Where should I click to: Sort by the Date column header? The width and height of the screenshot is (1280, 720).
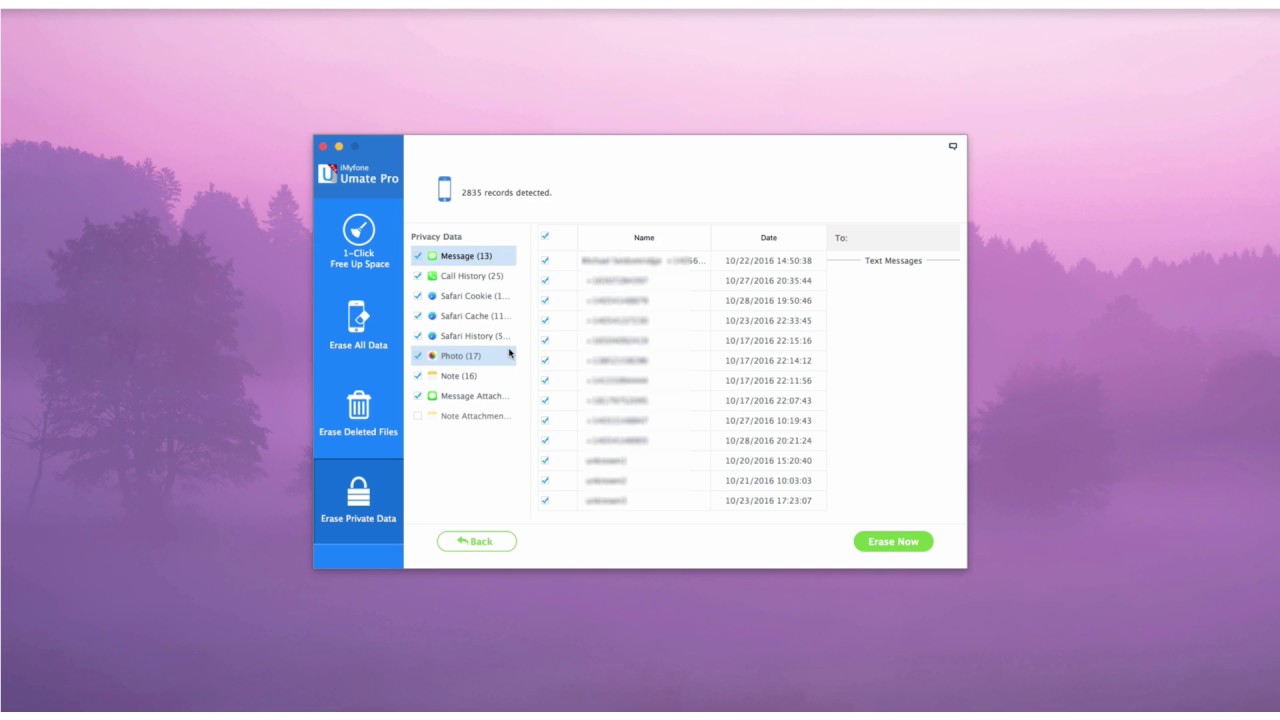[769, 238]
